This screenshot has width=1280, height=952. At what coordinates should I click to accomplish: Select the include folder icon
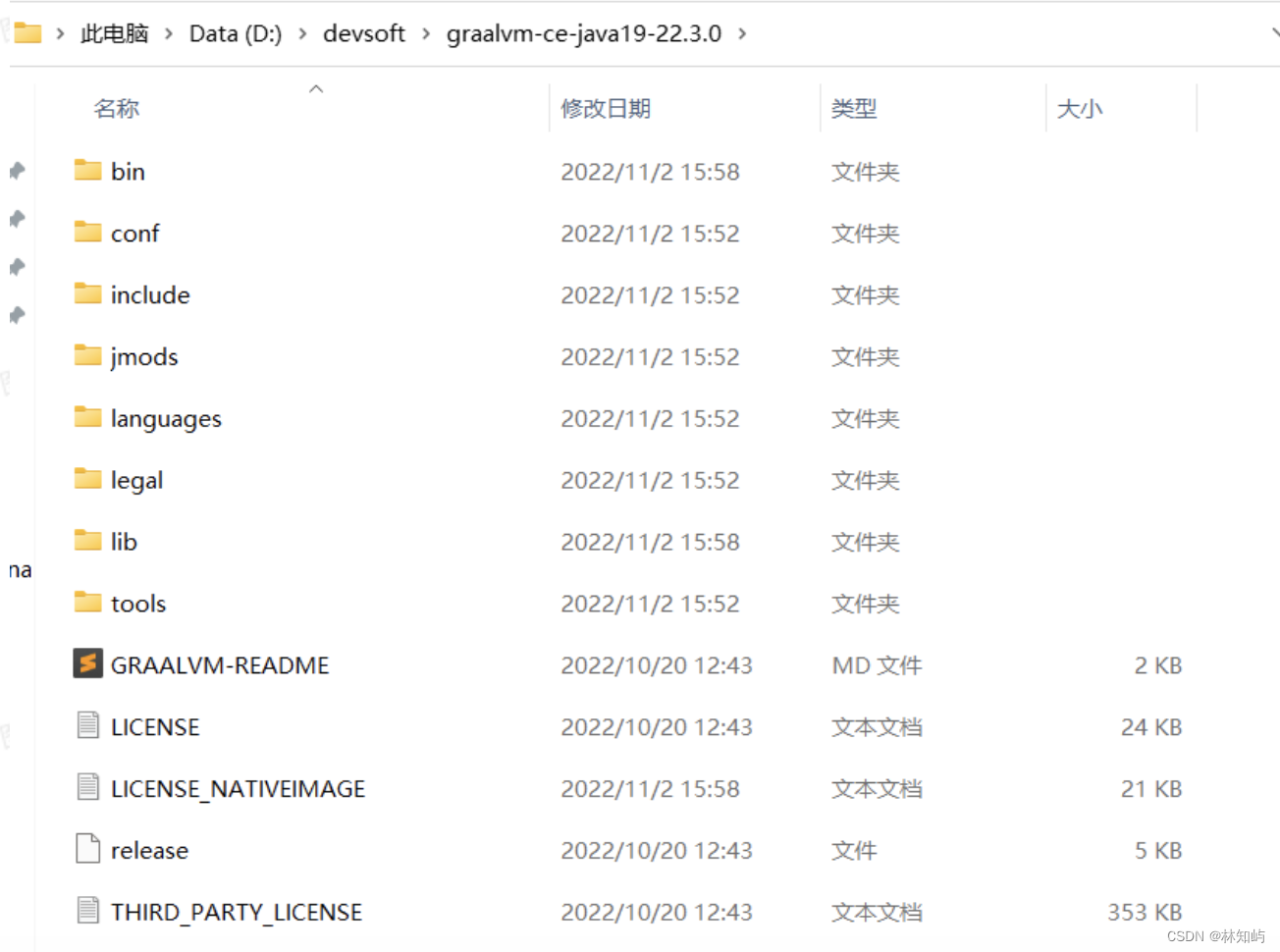pos(87,294)
